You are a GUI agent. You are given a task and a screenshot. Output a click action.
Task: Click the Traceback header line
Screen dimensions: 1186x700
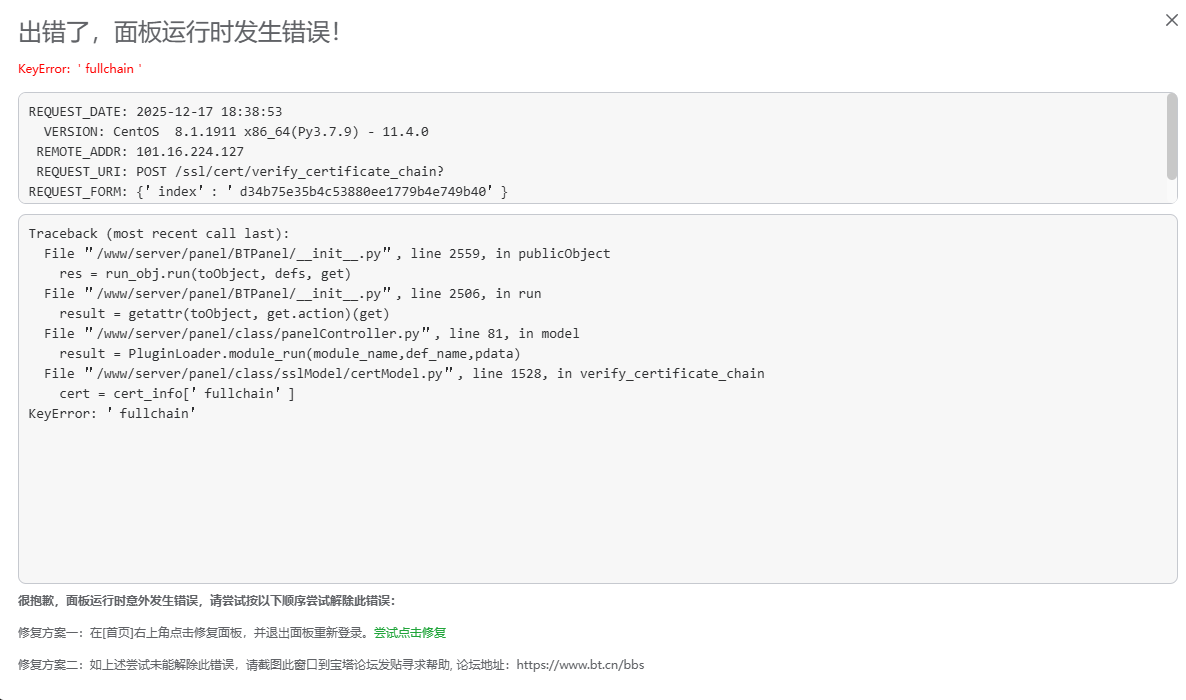pyautogui.click(x=155, y=233)
